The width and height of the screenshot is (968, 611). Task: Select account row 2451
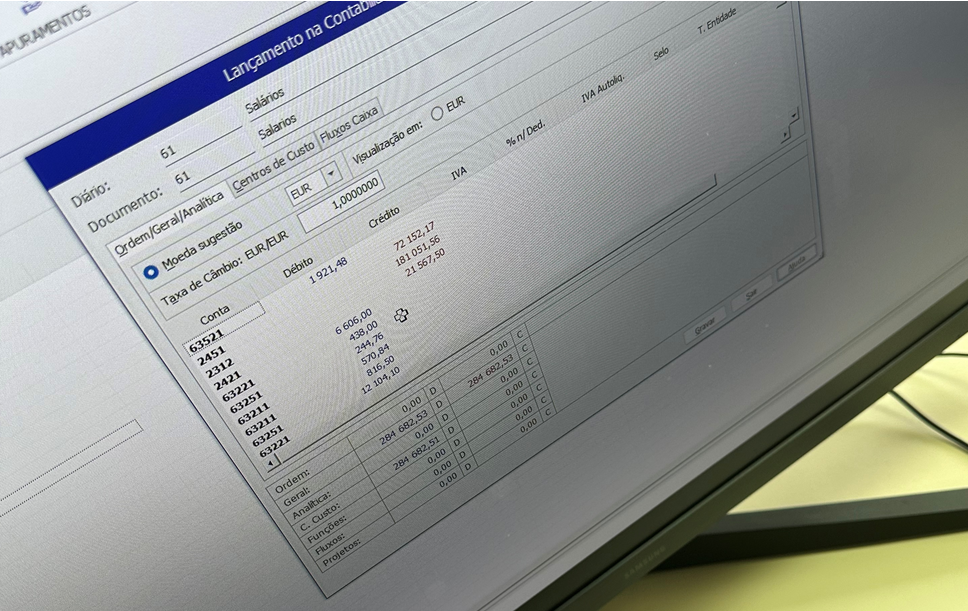(x=211, y=357)
